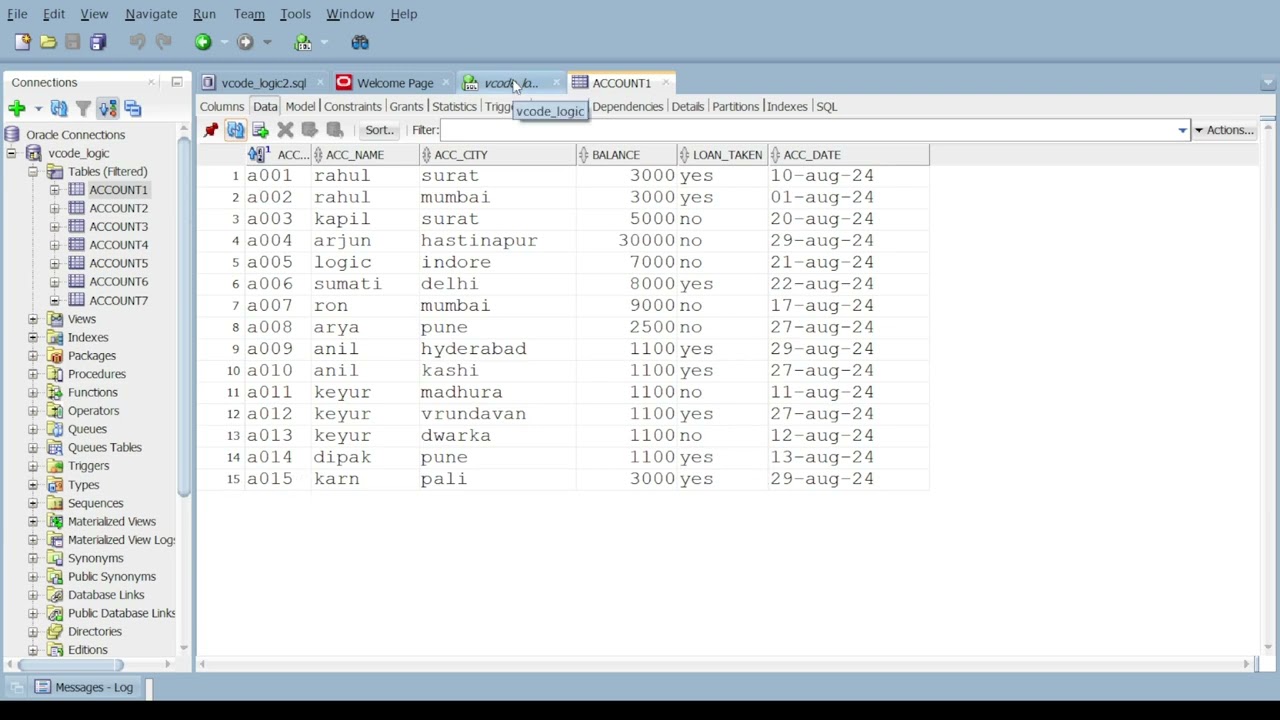Viewport: 1280px width, 720px height.
Task: Refresh the ACCOUNT1 data grid
Action: [x=235, y=130]
